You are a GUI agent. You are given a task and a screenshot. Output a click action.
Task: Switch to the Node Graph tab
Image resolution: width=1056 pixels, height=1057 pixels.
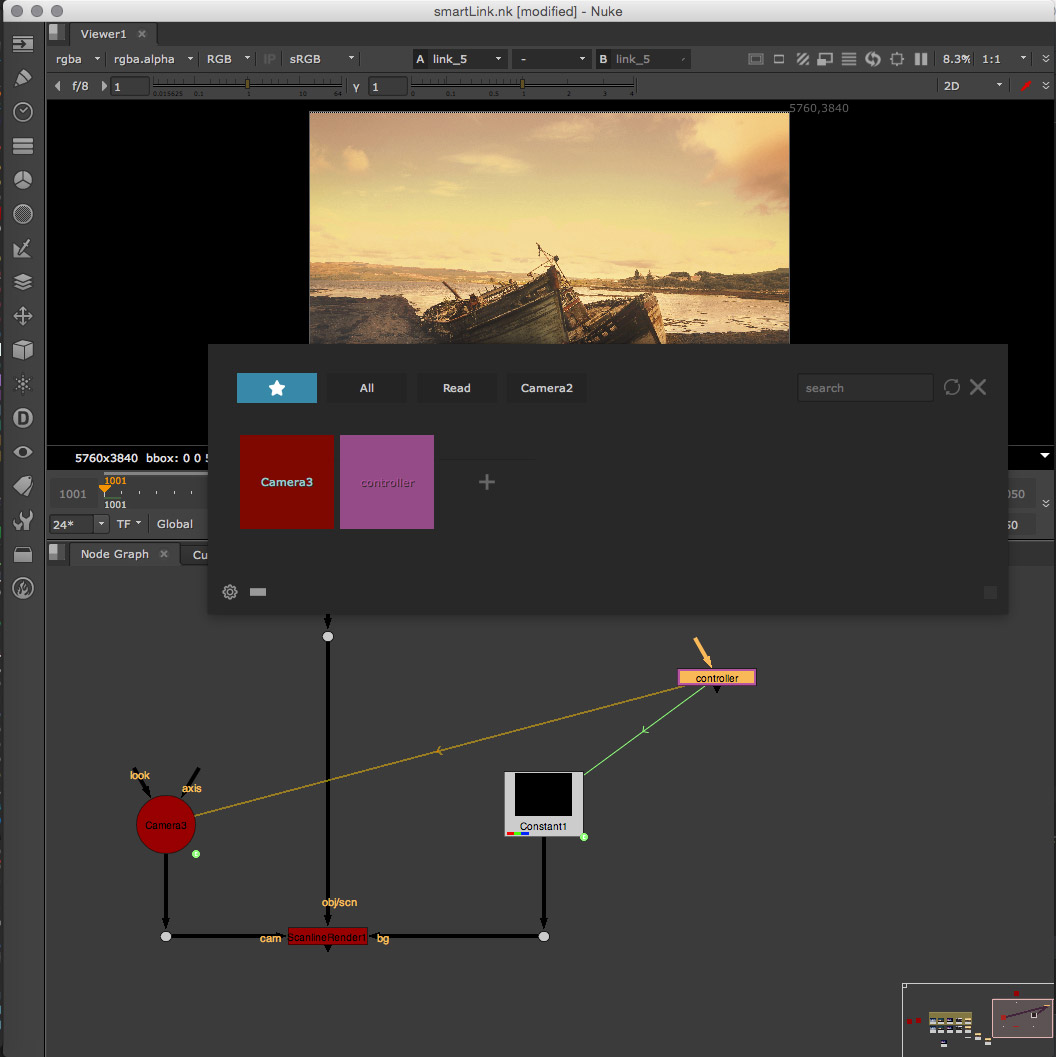pos(114,554)
